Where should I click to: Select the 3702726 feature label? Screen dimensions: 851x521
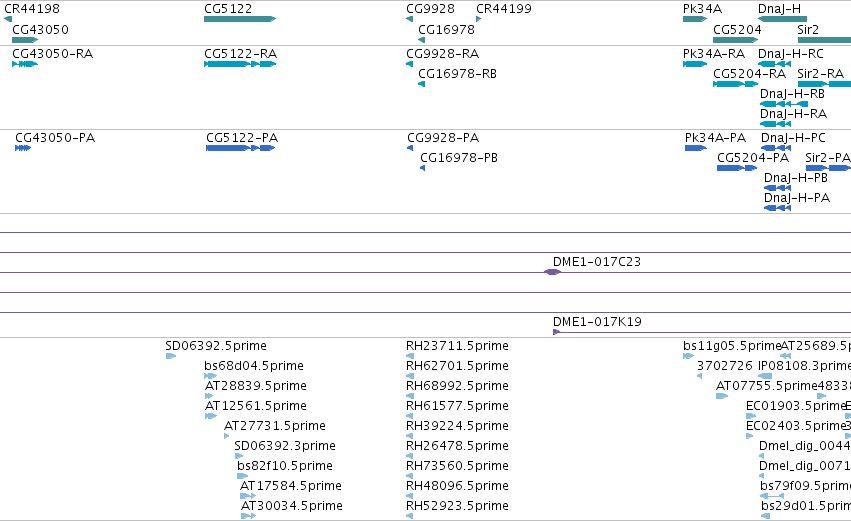pos(725,366)
